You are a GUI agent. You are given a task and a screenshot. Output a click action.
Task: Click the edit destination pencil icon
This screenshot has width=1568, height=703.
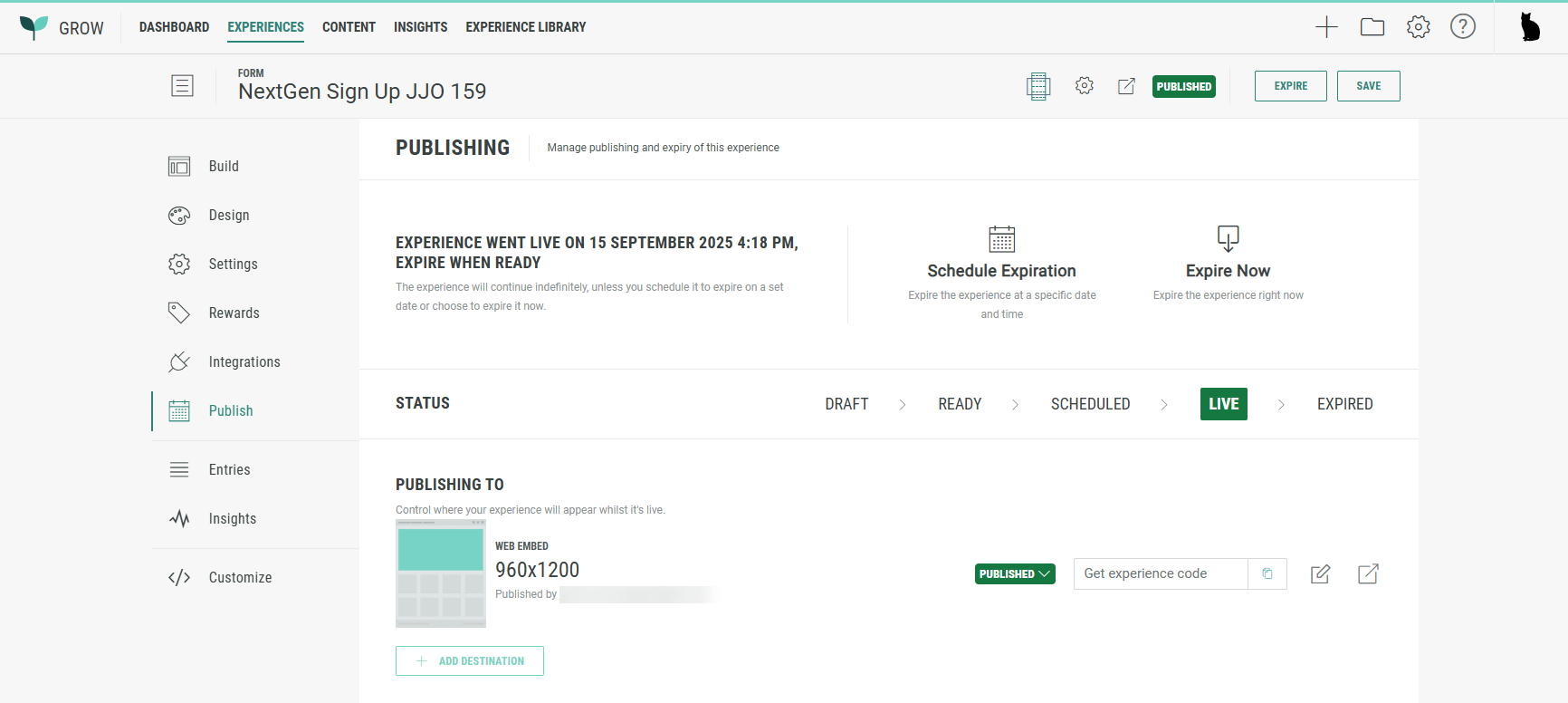[x=1321, y=573]
